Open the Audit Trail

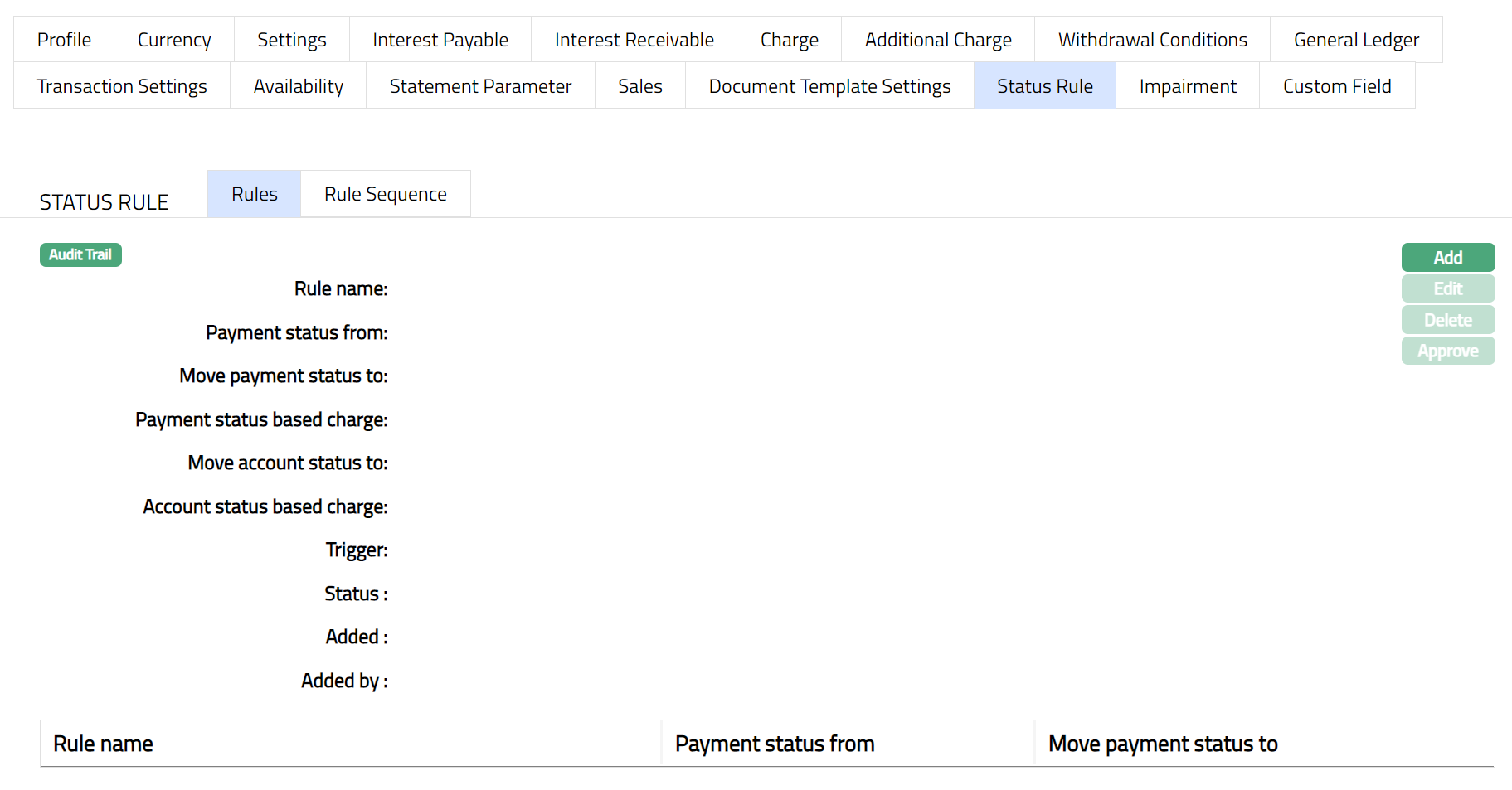pos(80,254)
